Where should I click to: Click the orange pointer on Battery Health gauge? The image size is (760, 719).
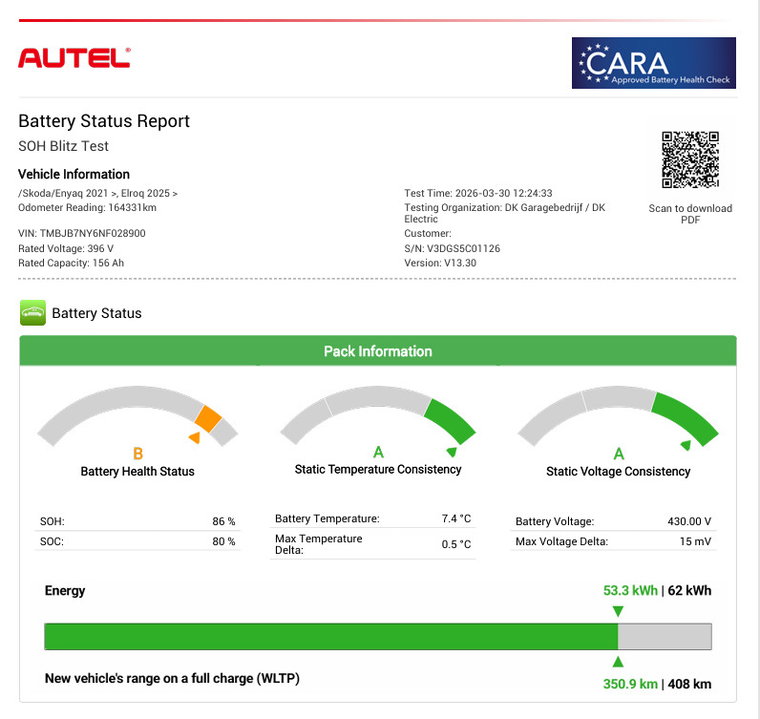(194, 437)
